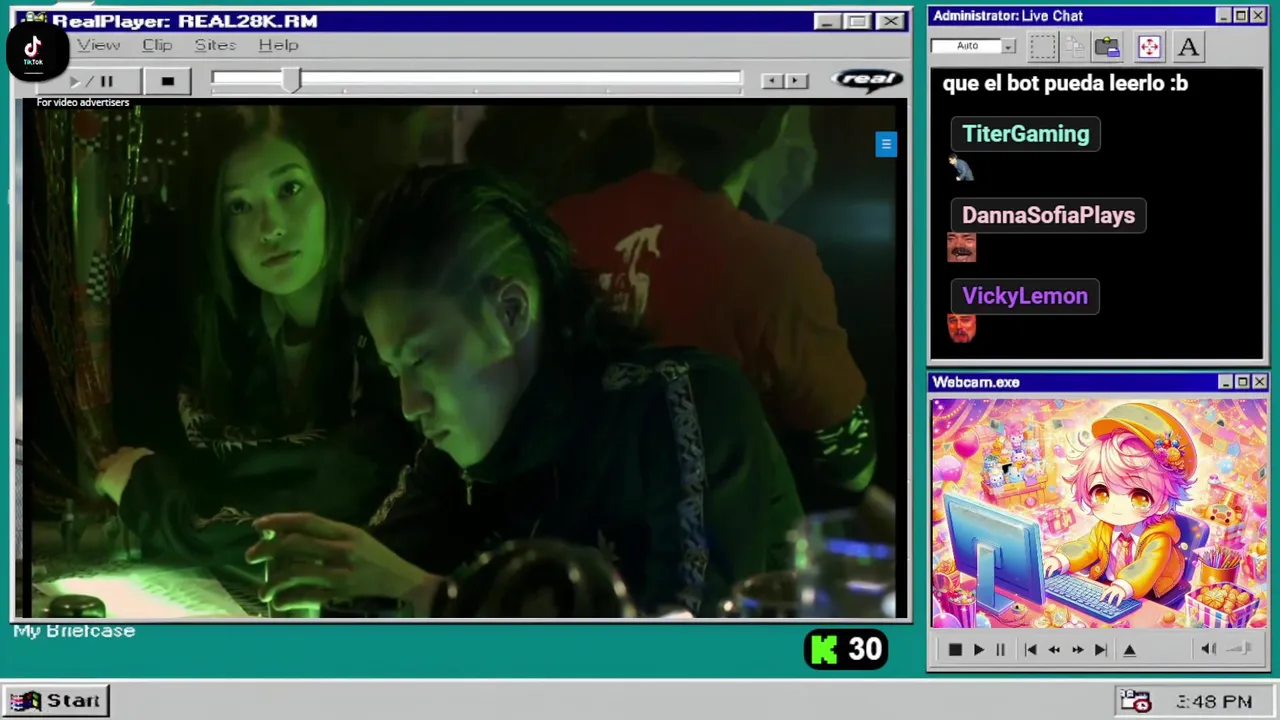
Task: Click the previous clip left arrow in RealPlayer
Action: [772, 81]
